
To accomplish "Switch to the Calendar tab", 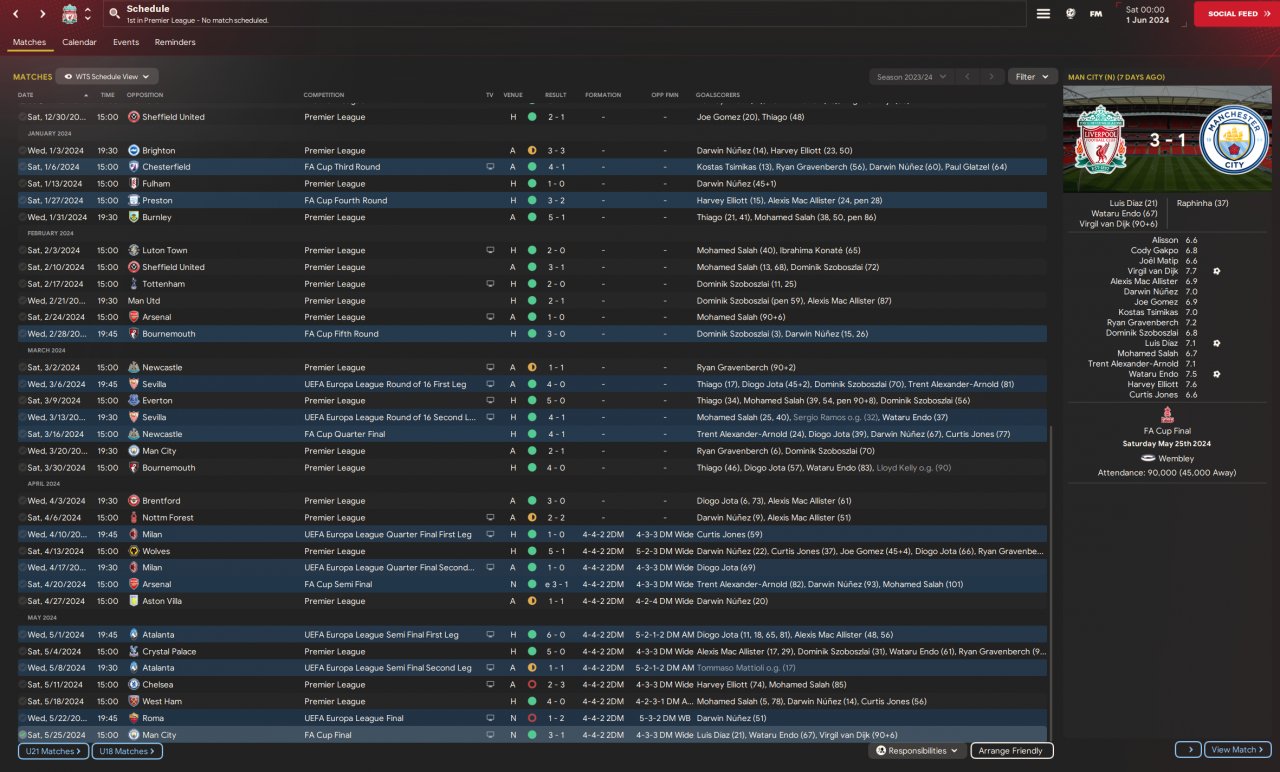I will [79, 43].
